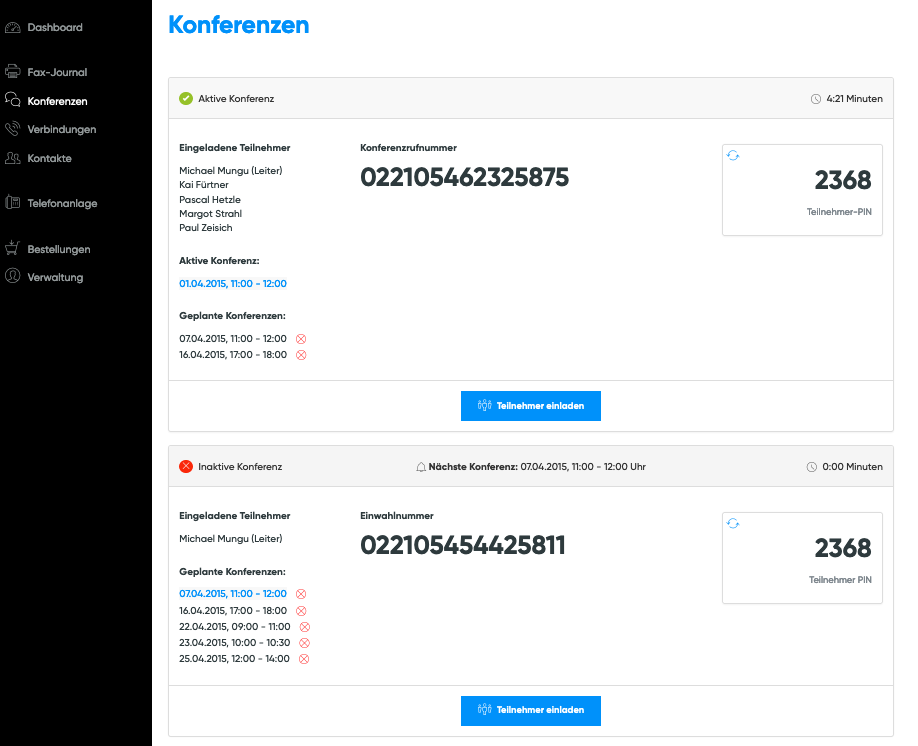Screen dimensions: 918x746
Task: Delete planned conference 16.04.2015 in active conference
Action: [301, 355]
